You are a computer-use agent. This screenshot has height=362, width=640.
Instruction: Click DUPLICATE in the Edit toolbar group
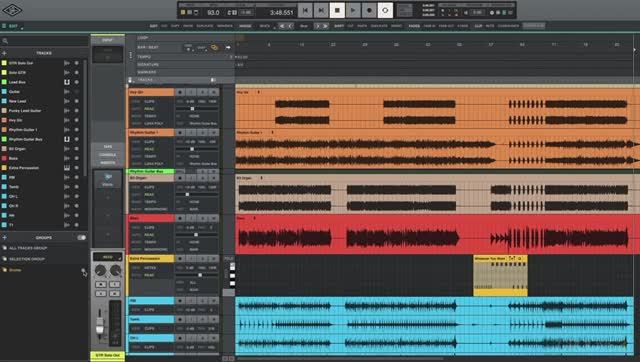click(x=204, y=26)
